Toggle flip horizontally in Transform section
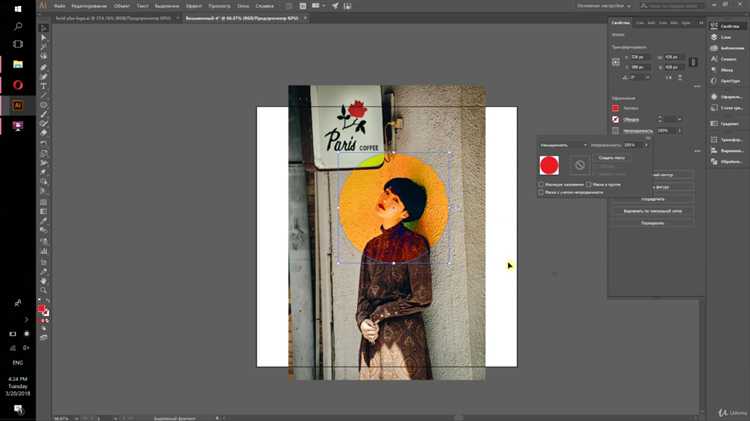750x421 pixels. 669,77
